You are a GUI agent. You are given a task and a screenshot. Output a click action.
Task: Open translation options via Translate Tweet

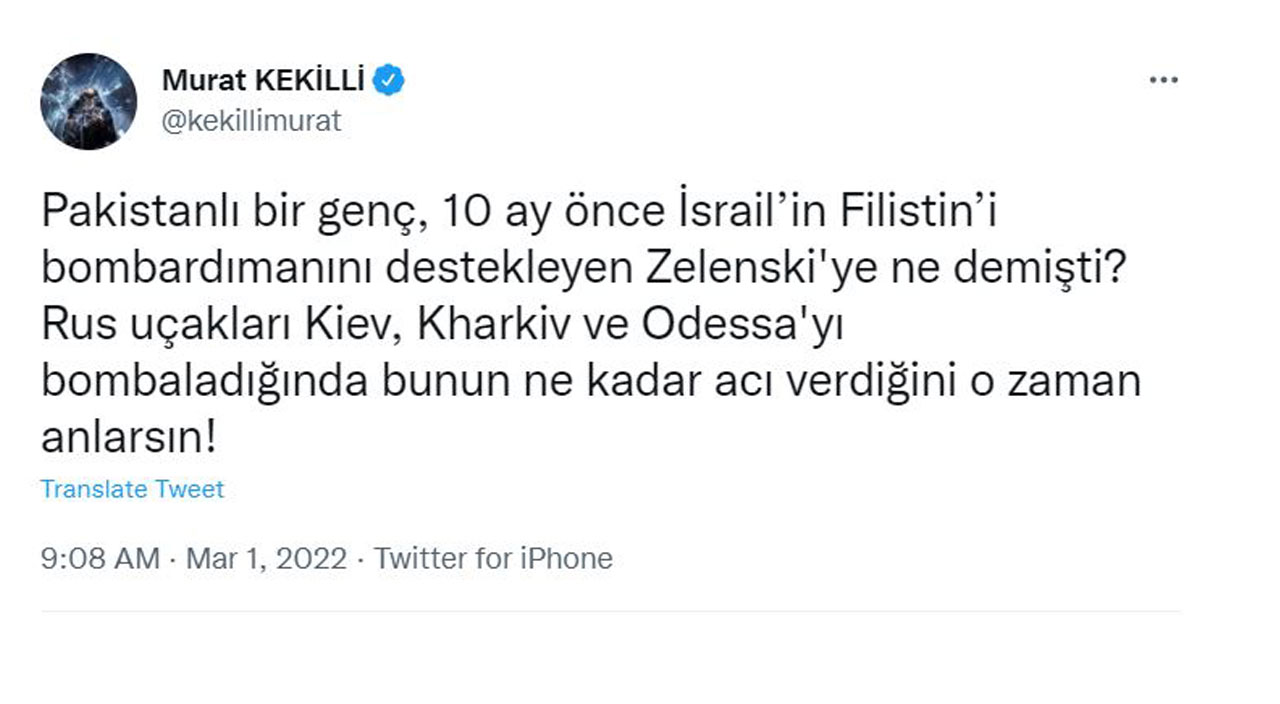coord(130,489)
